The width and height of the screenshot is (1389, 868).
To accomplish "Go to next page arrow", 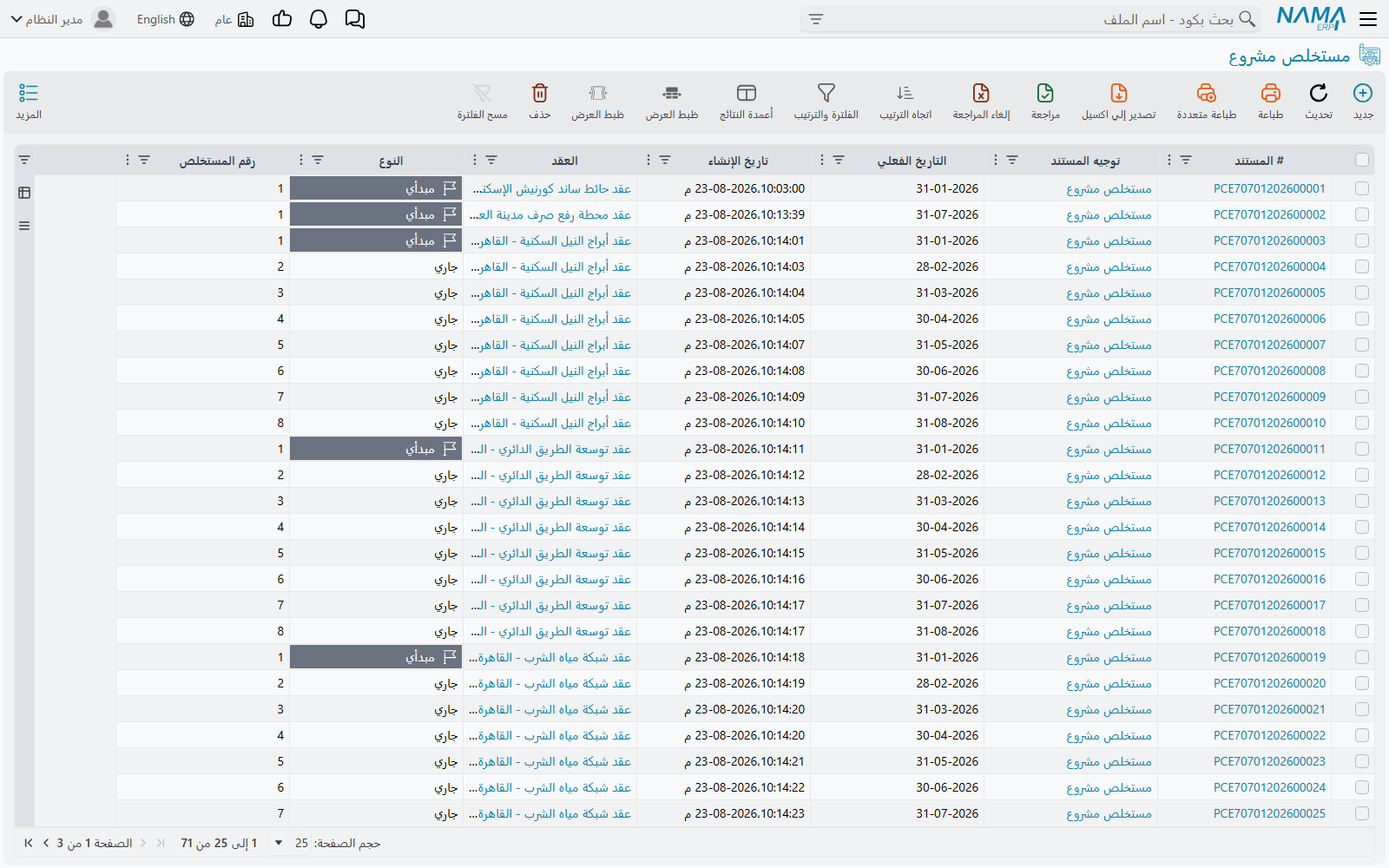I will click(x=46, y=843).
